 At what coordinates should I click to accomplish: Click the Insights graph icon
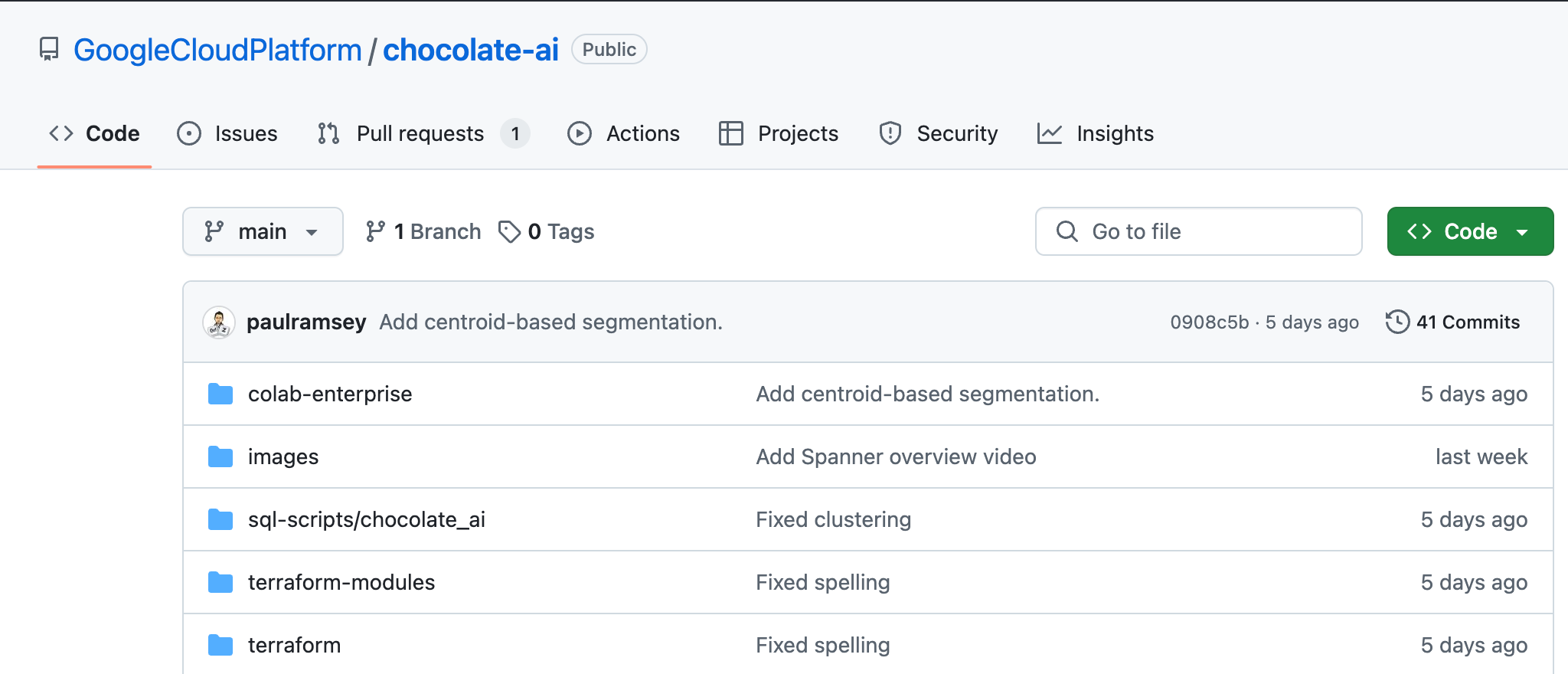[1050, 133]
